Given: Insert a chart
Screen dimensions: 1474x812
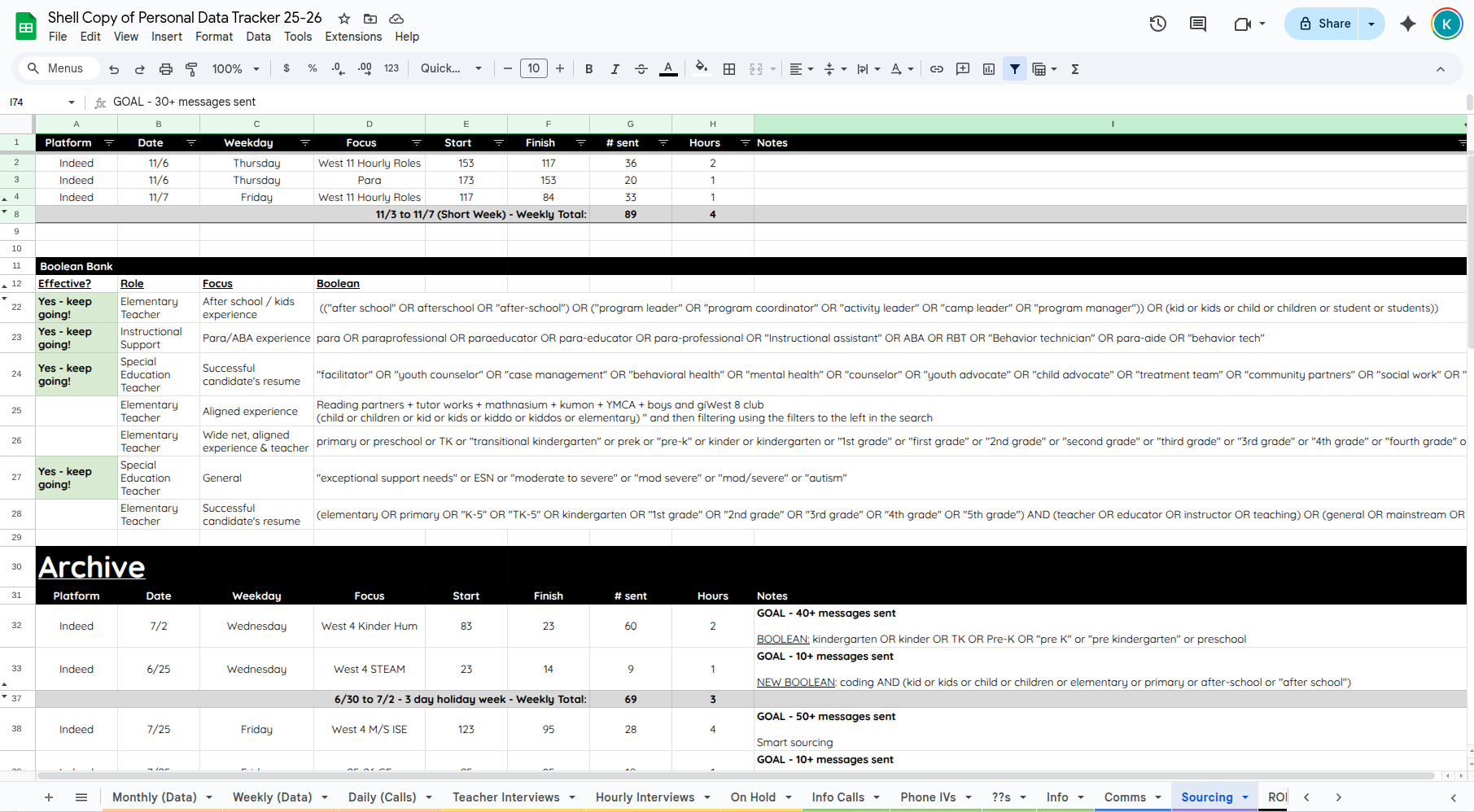Looking at the screenshot, I should pos(988,68).
